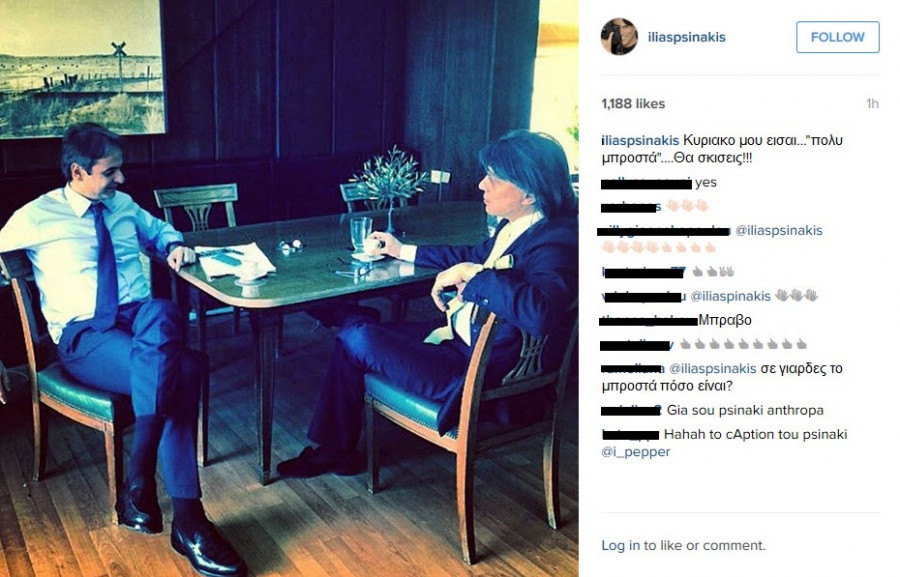Open the @i_pepper mention
Viewport: 900px width, 577px height.
point(635,452)
